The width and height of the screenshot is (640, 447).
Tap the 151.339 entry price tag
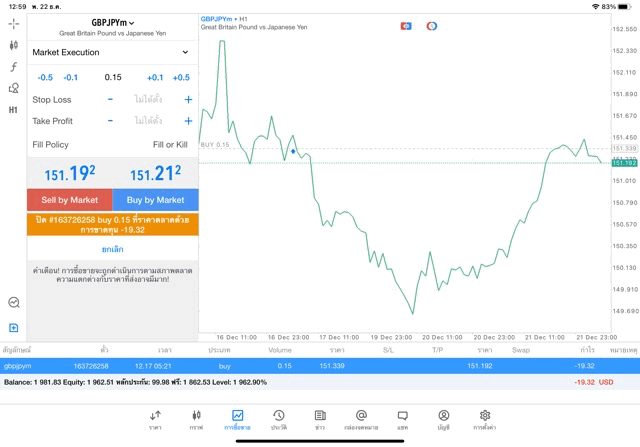click(x=624, y=148)
